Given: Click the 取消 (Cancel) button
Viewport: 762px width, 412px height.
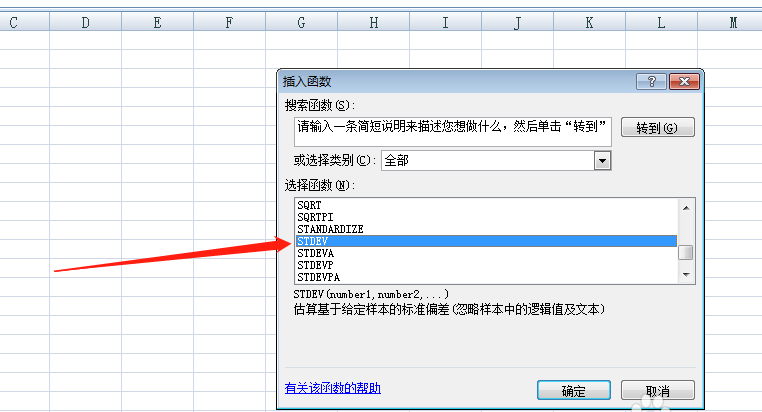Looking at the screenshot, I should 658,390.
